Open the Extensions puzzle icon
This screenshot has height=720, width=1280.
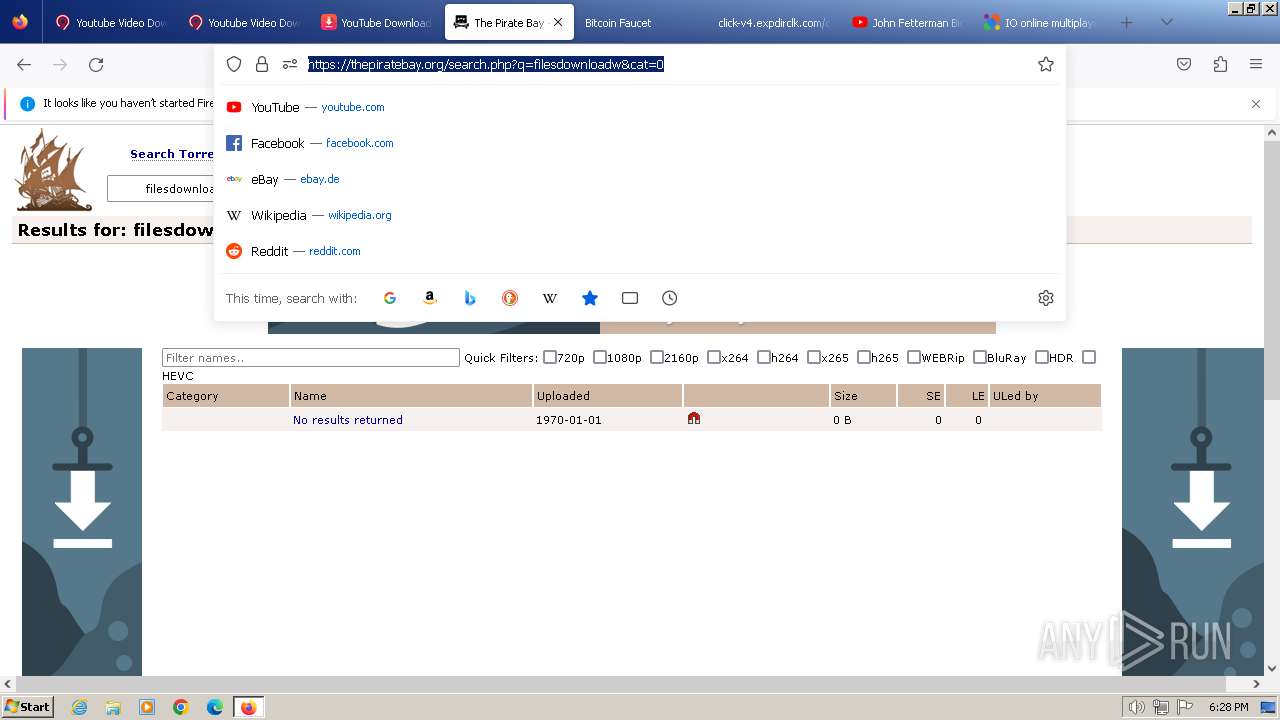1220,64
